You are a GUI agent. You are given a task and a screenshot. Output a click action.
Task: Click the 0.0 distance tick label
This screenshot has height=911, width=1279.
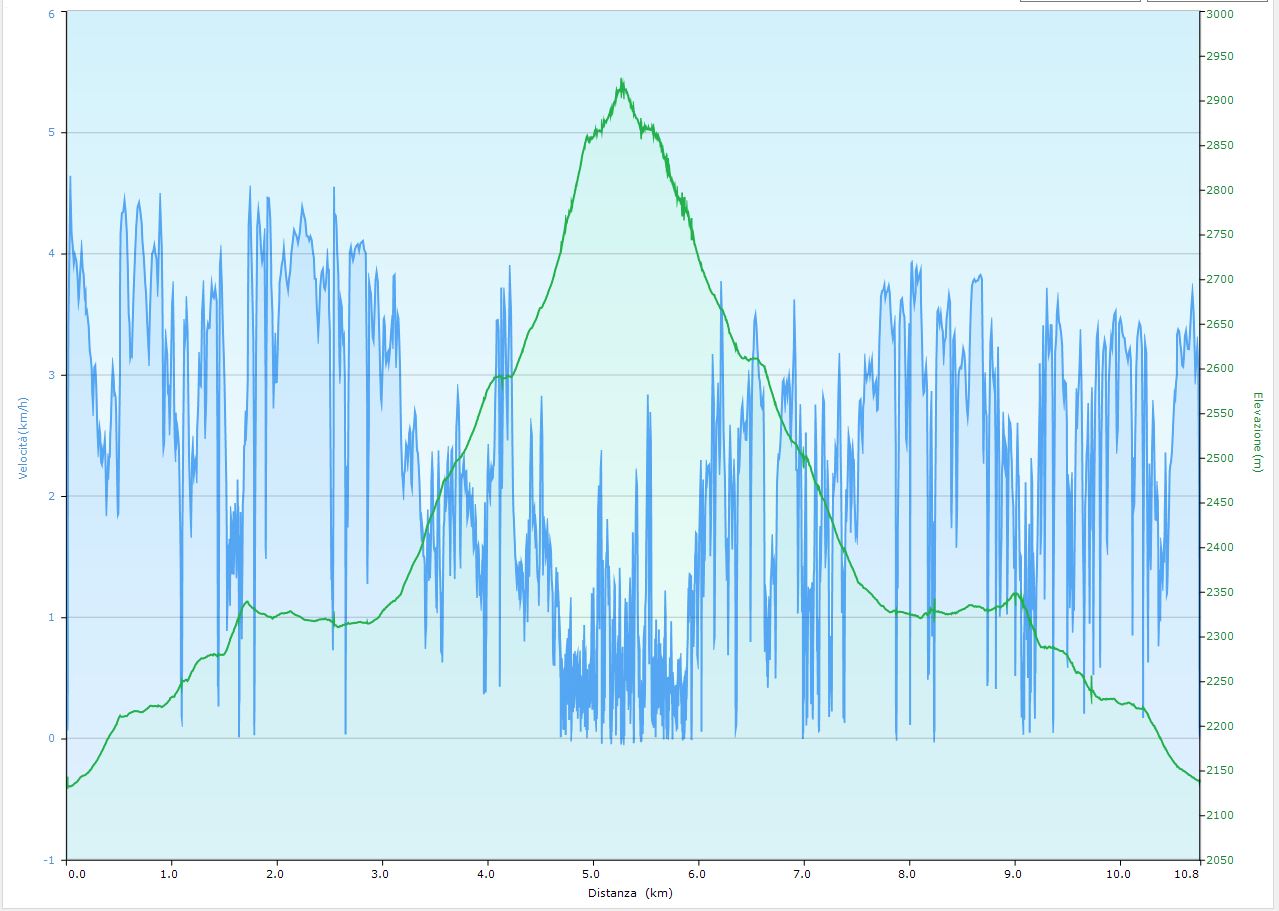[77, 874]
